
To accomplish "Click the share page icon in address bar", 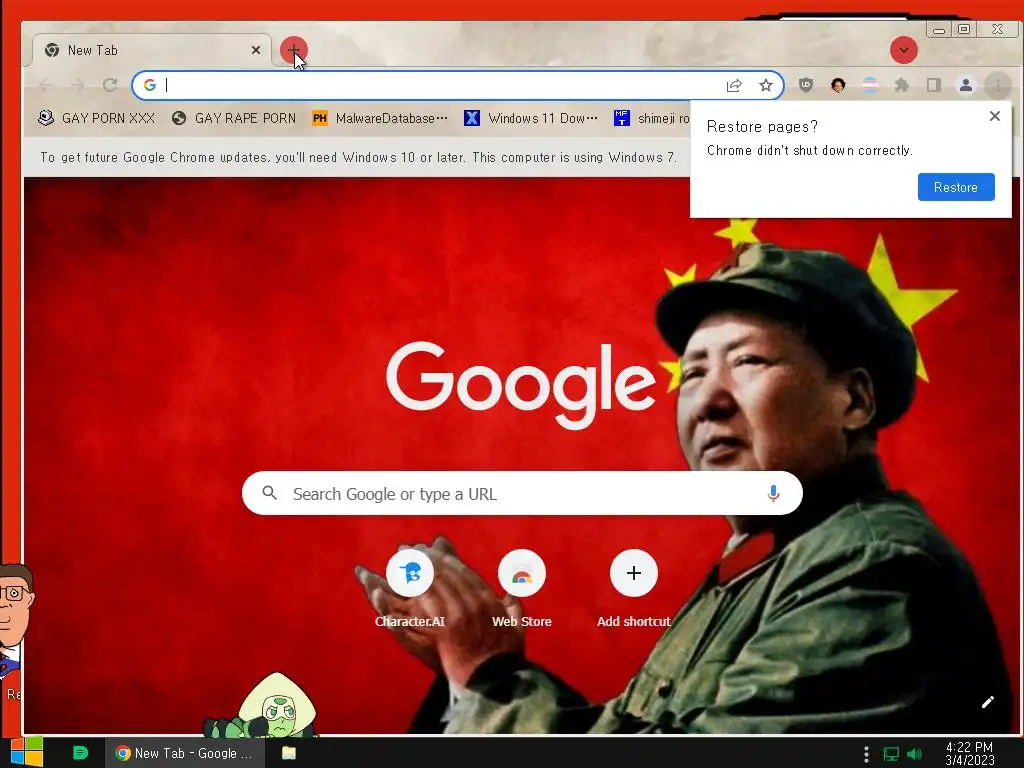I will pos(734,86).
